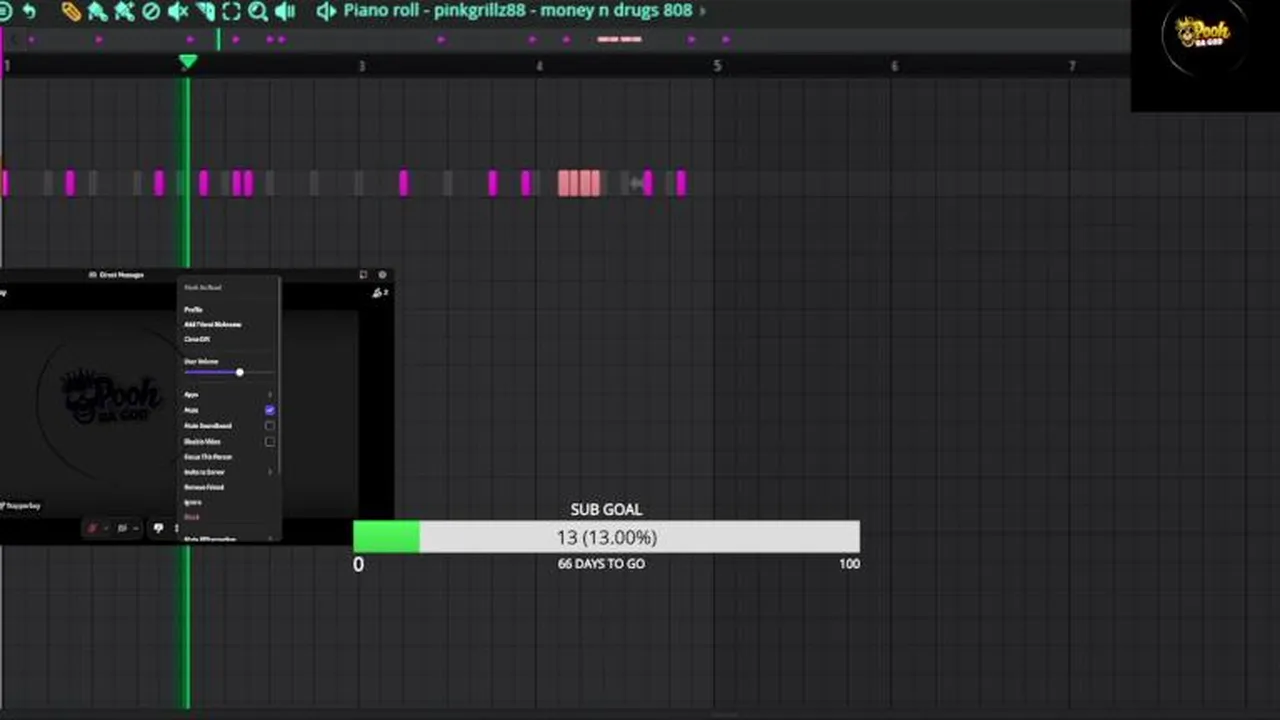This screenshot has height=720, width=1280.
Task: Expand the arrow after 'money n drugs 808'
Action: coord(702,11)
